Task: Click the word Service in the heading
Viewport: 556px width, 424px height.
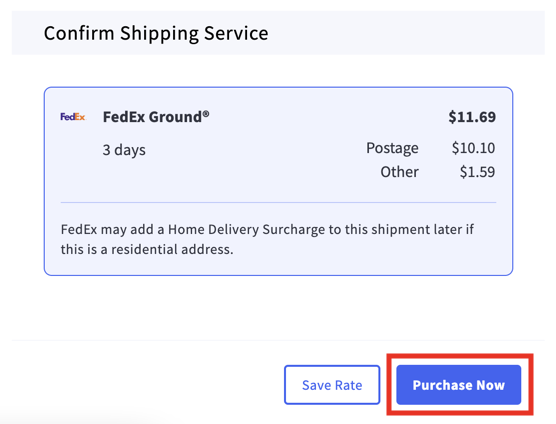Action: [236, 33]
